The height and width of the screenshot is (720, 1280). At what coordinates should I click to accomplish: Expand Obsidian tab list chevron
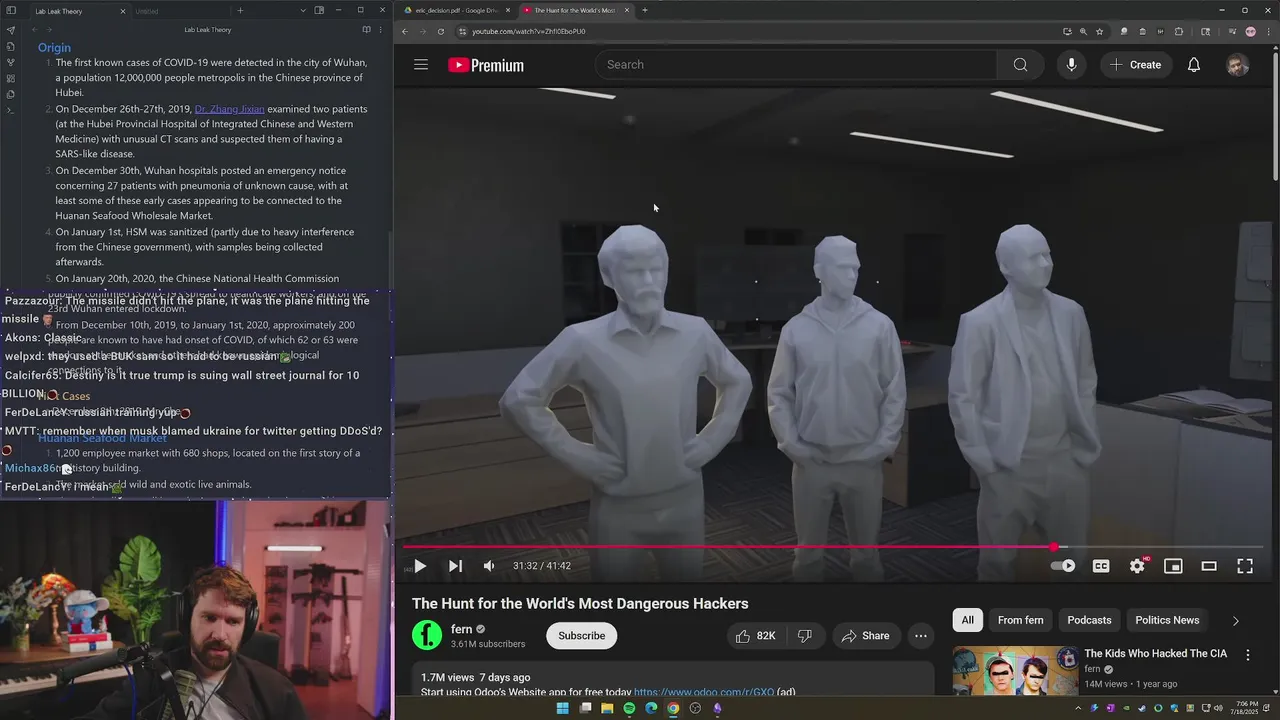click(303, 11)
